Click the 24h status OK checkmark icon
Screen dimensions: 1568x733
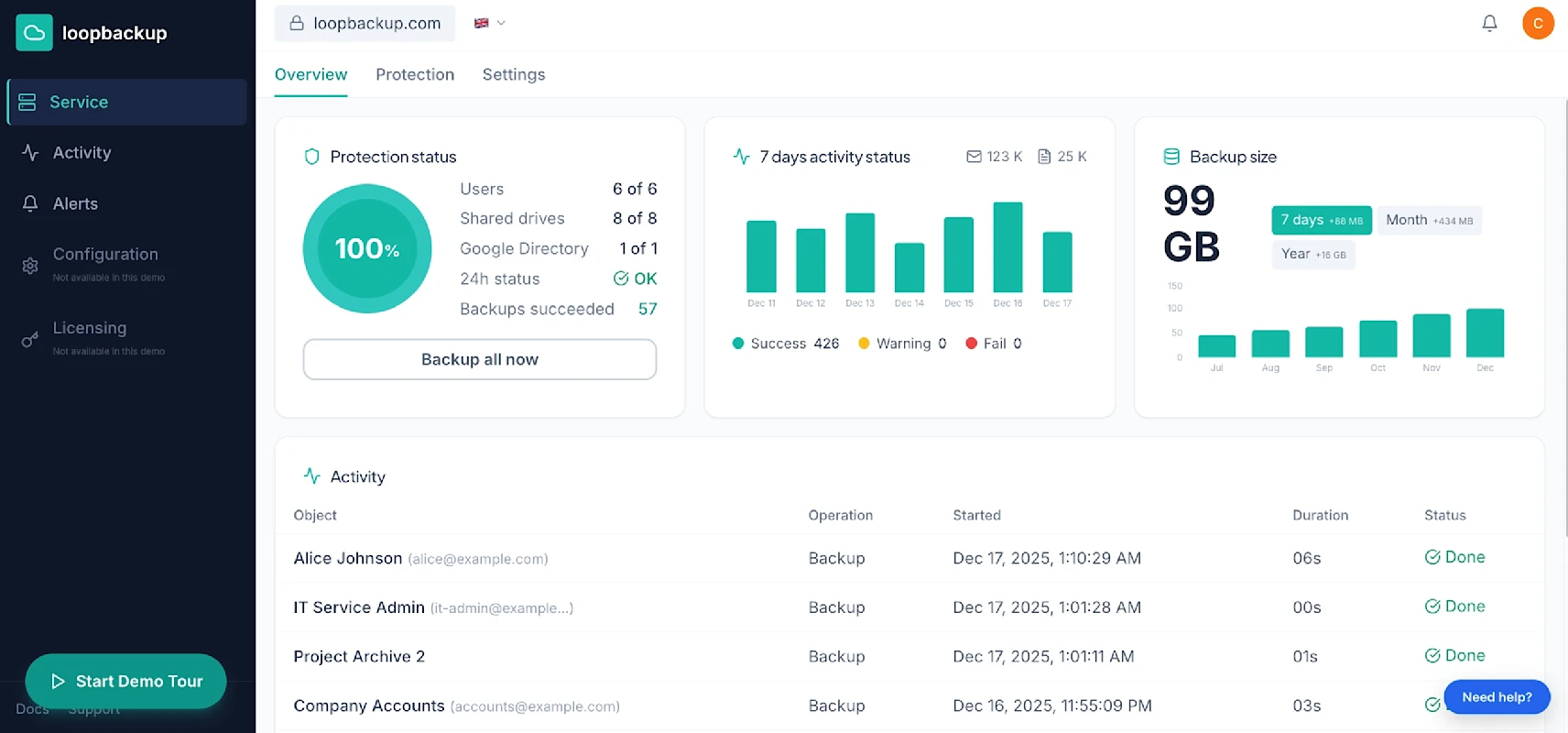click(x=621, y=279)
